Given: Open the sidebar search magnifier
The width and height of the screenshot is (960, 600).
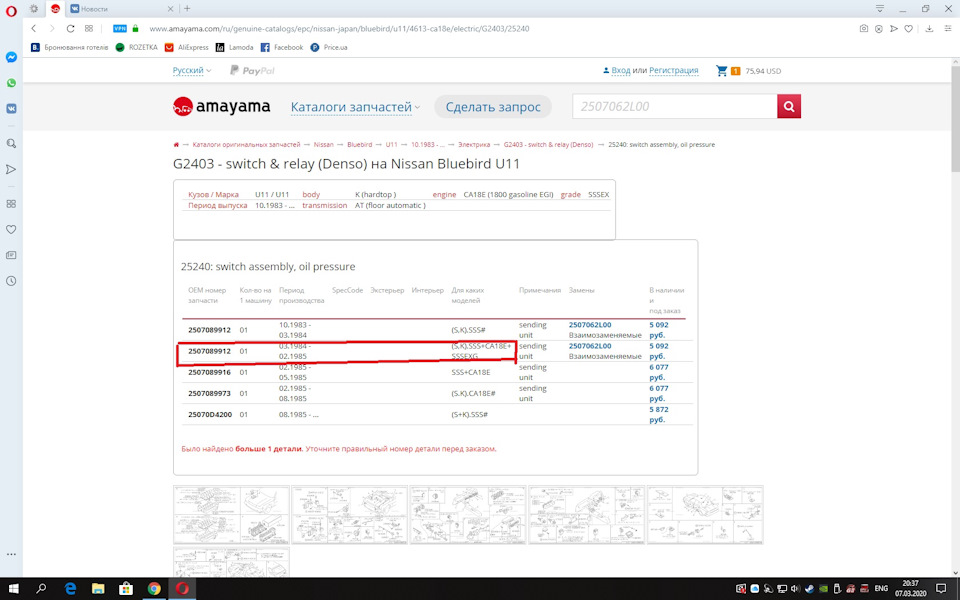Looking at the screenshot, I should (x=11, y=144).
